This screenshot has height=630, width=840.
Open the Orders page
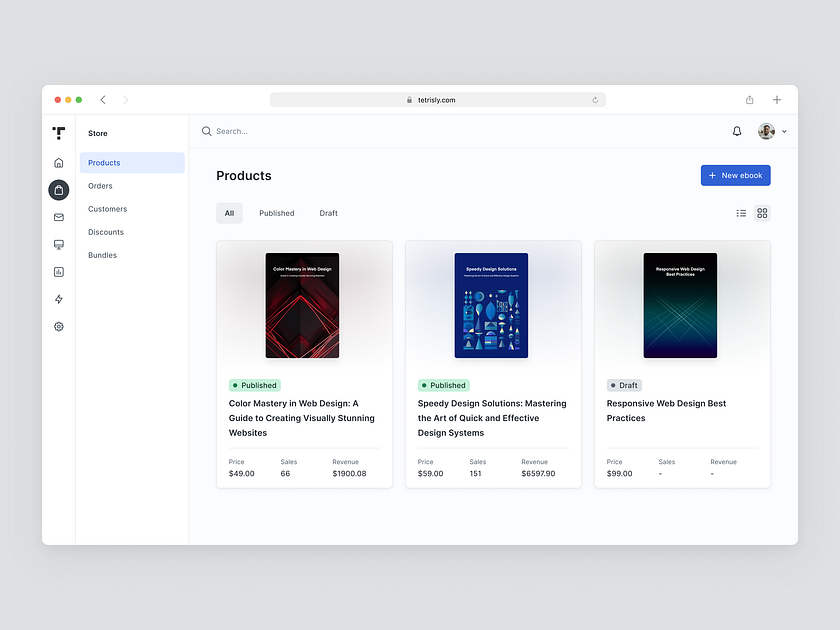(x=100, y=185)
